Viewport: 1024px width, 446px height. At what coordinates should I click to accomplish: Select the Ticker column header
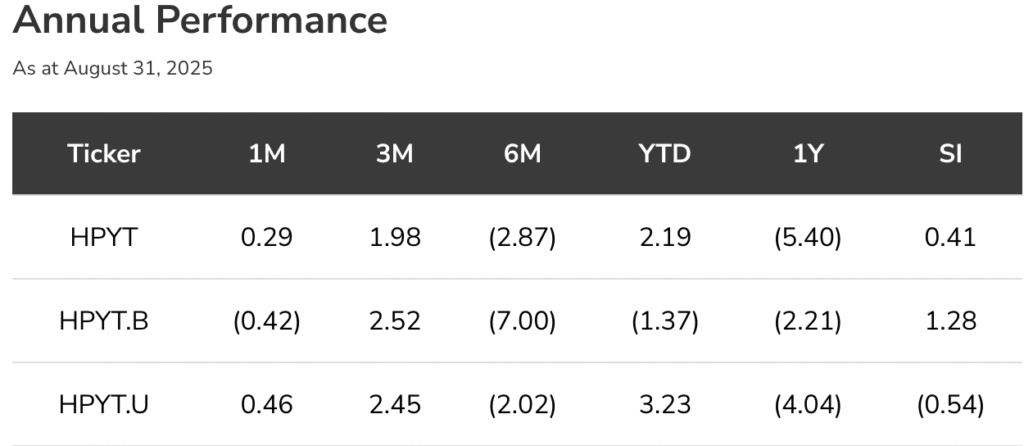point(104,154)
